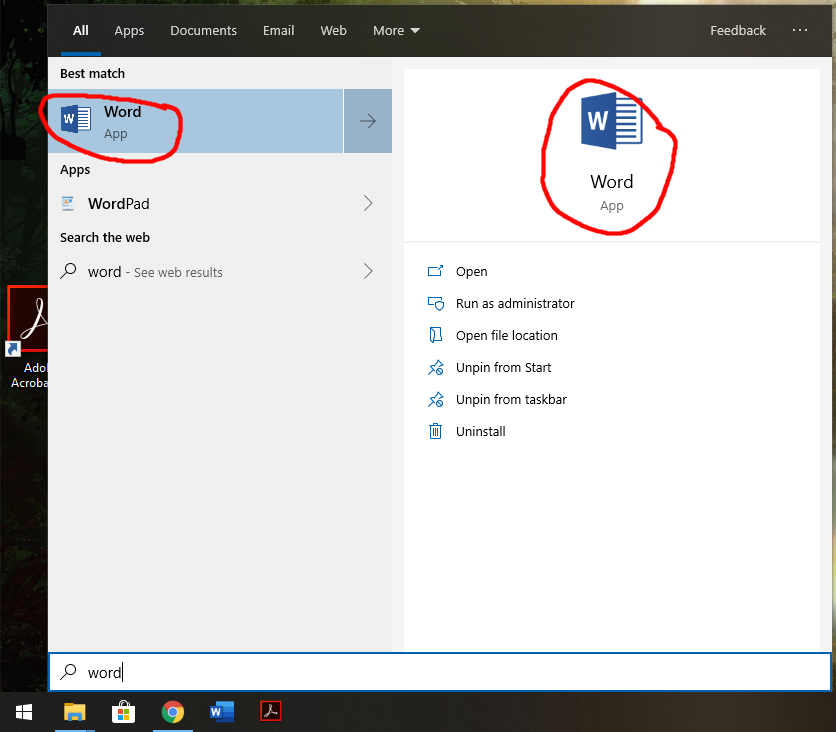836x732 pixels.
Task: Click the search box magnifier icon
Action: pyautogui.click(x=68, y=672)
